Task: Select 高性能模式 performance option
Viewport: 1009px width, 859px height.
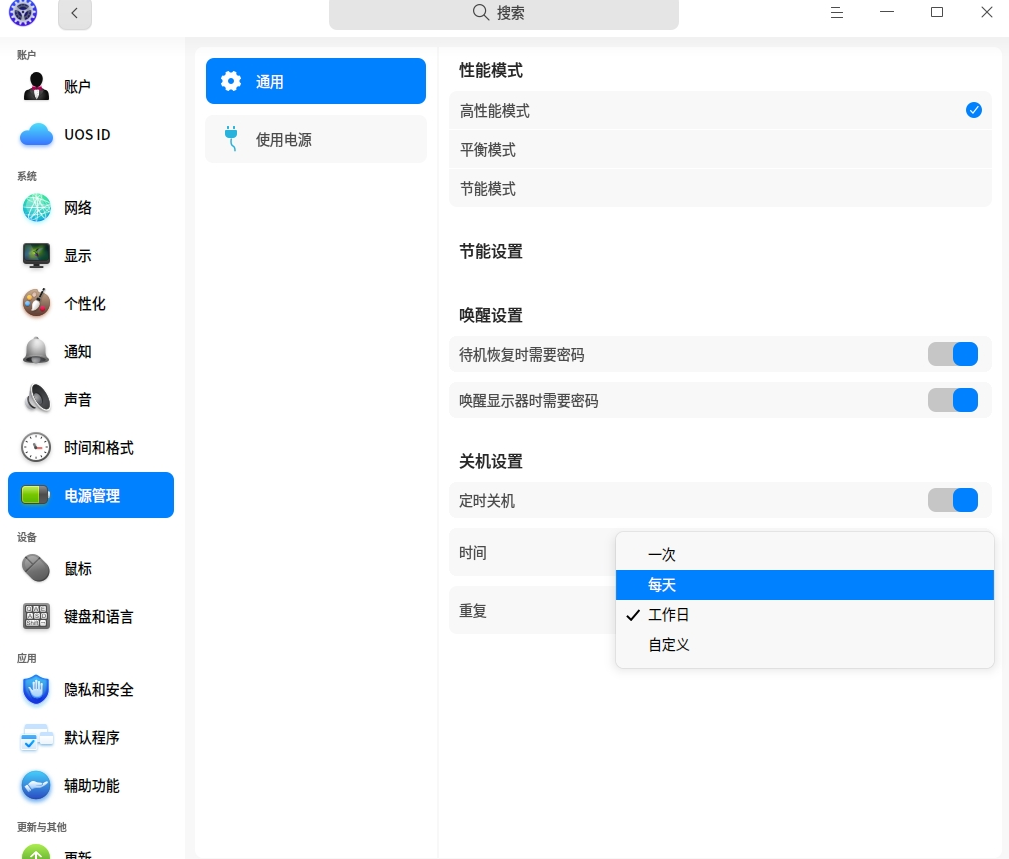Action: click(720, 111)
